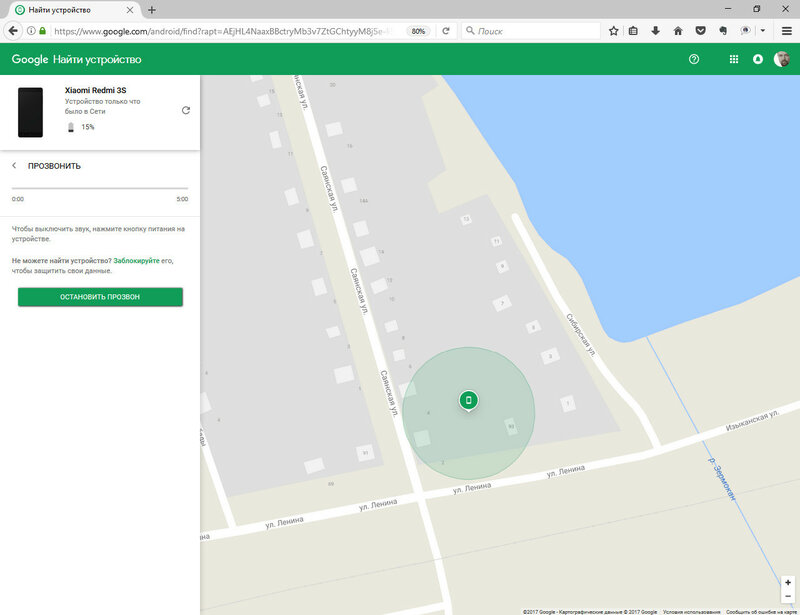
Task: Click the device location marker on map
Action: [x=468, y=401]
